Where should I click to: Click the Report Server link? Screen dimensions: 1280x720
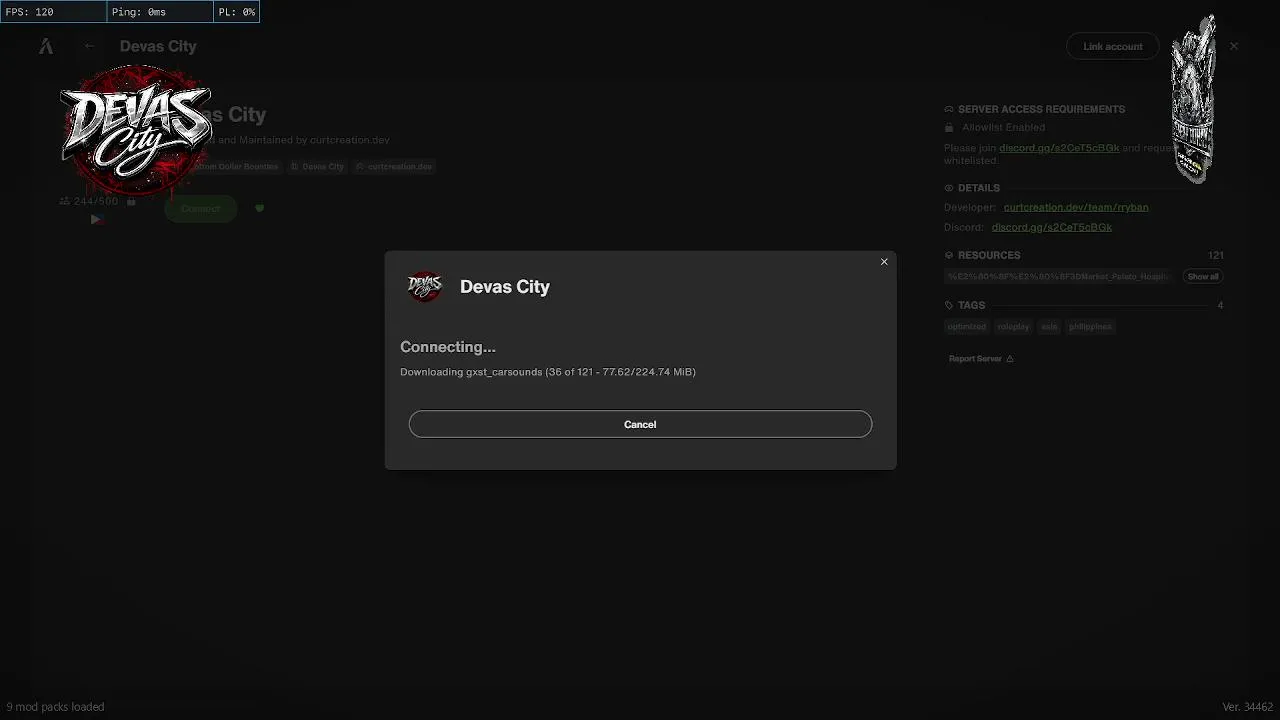pos(975,358)
